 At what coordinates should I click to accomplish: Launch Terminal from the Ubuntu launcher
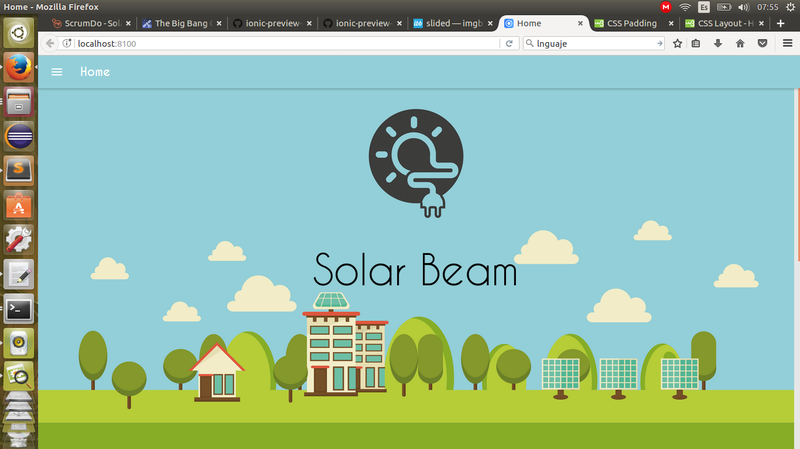(x=19, y=308)
